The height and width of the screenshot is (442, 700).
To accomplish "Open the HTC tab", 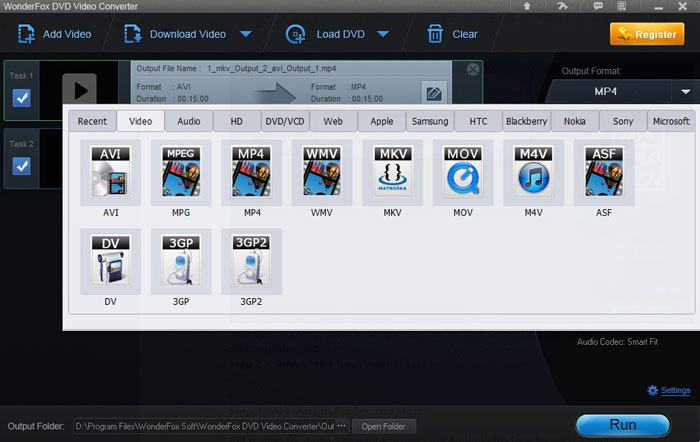I will tap(478, 121).
